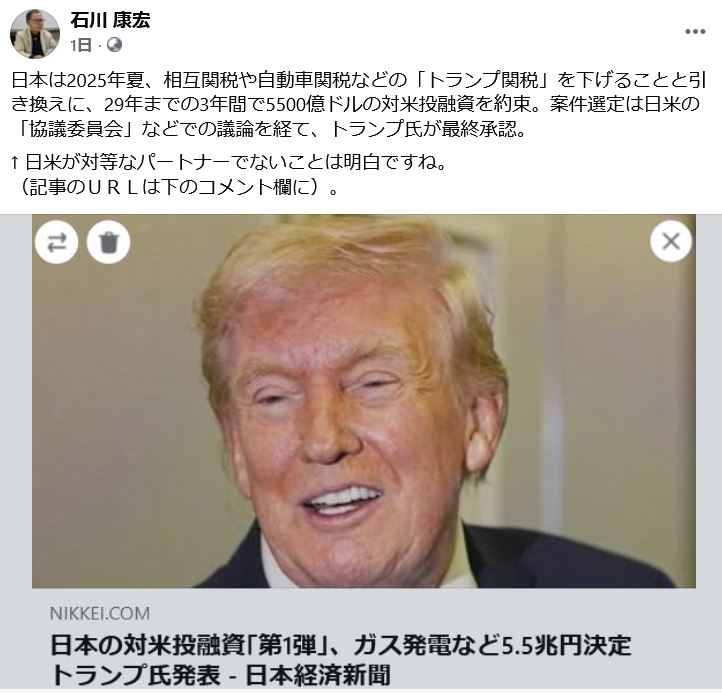The height and width of the screenshot is (693, 722).
Task: Dismiss link preview with the X icon
Action: click(671, 241)
